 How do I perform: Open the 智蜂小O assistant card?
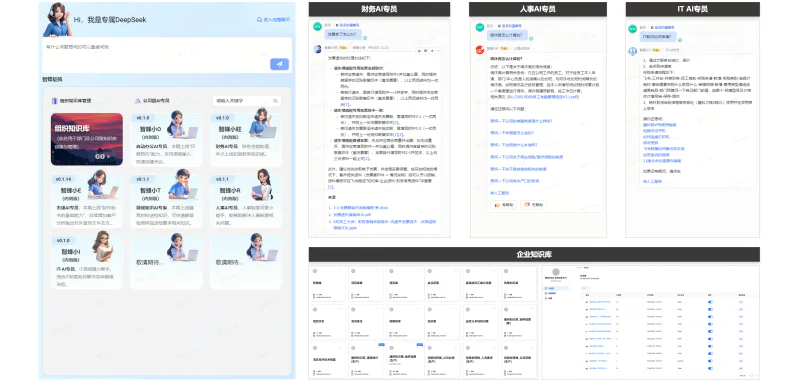(x=166, y=139)
